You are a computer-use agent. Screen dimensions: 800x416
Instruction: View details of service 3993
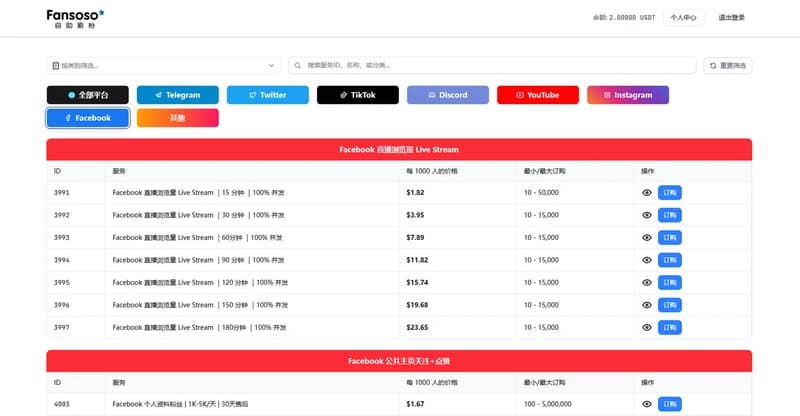pos(646,238)
